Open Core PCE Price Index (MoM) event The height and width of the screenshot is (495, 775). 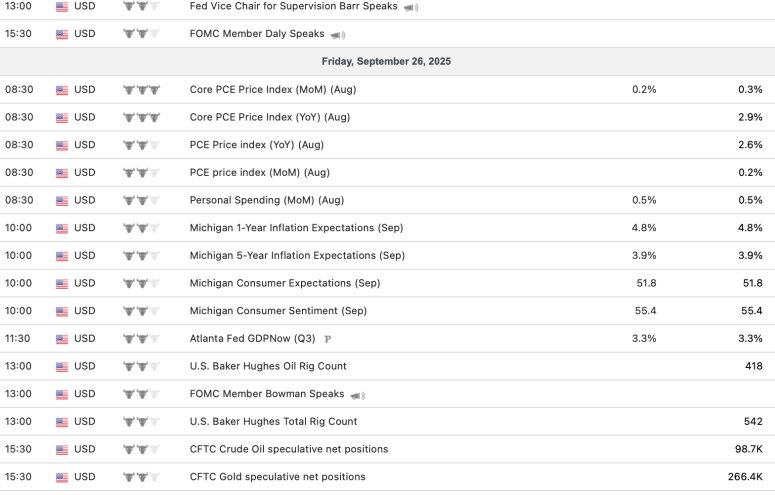coord(273,90)
